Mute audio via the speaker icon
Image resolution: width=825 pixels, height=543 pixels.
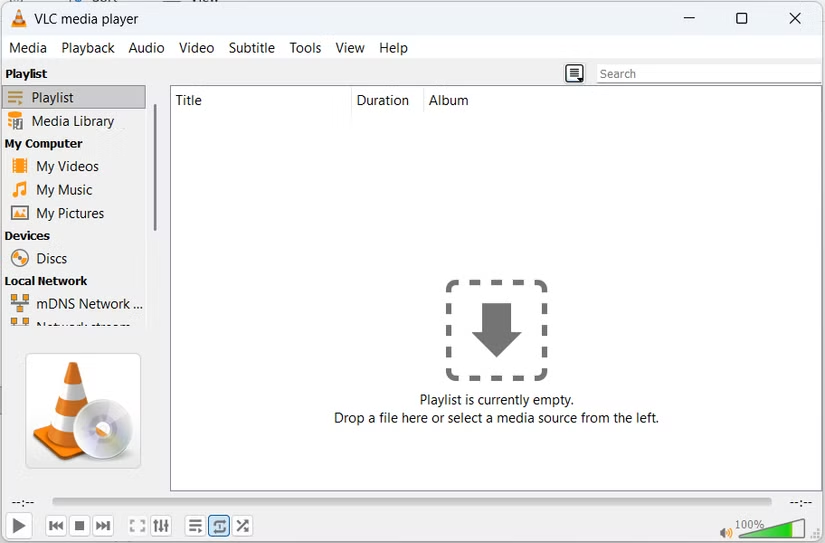click(725, 533)
